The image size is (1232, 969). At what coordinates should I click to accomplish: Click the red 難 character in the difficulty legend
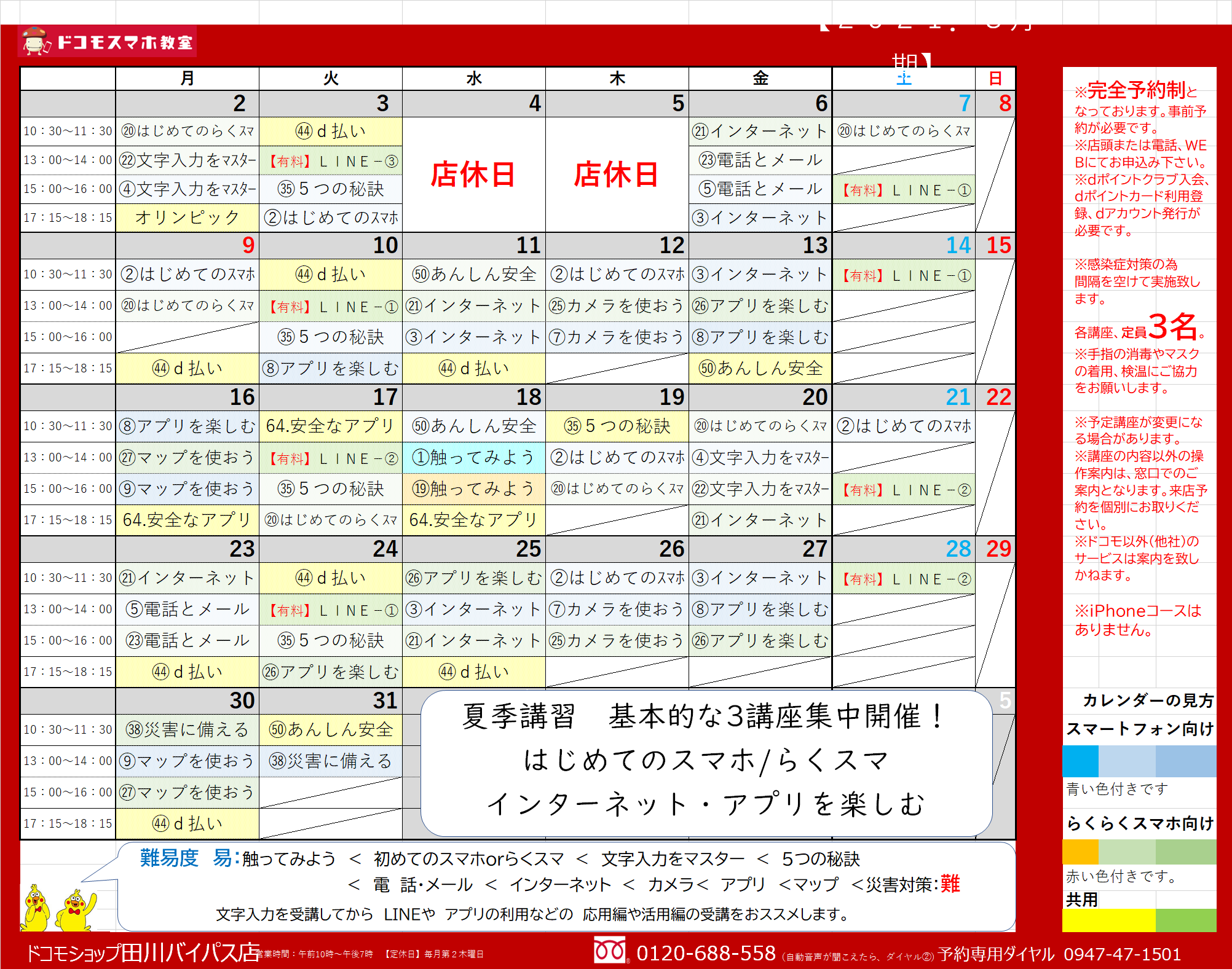pyautogui.click(x=949, y=884)
